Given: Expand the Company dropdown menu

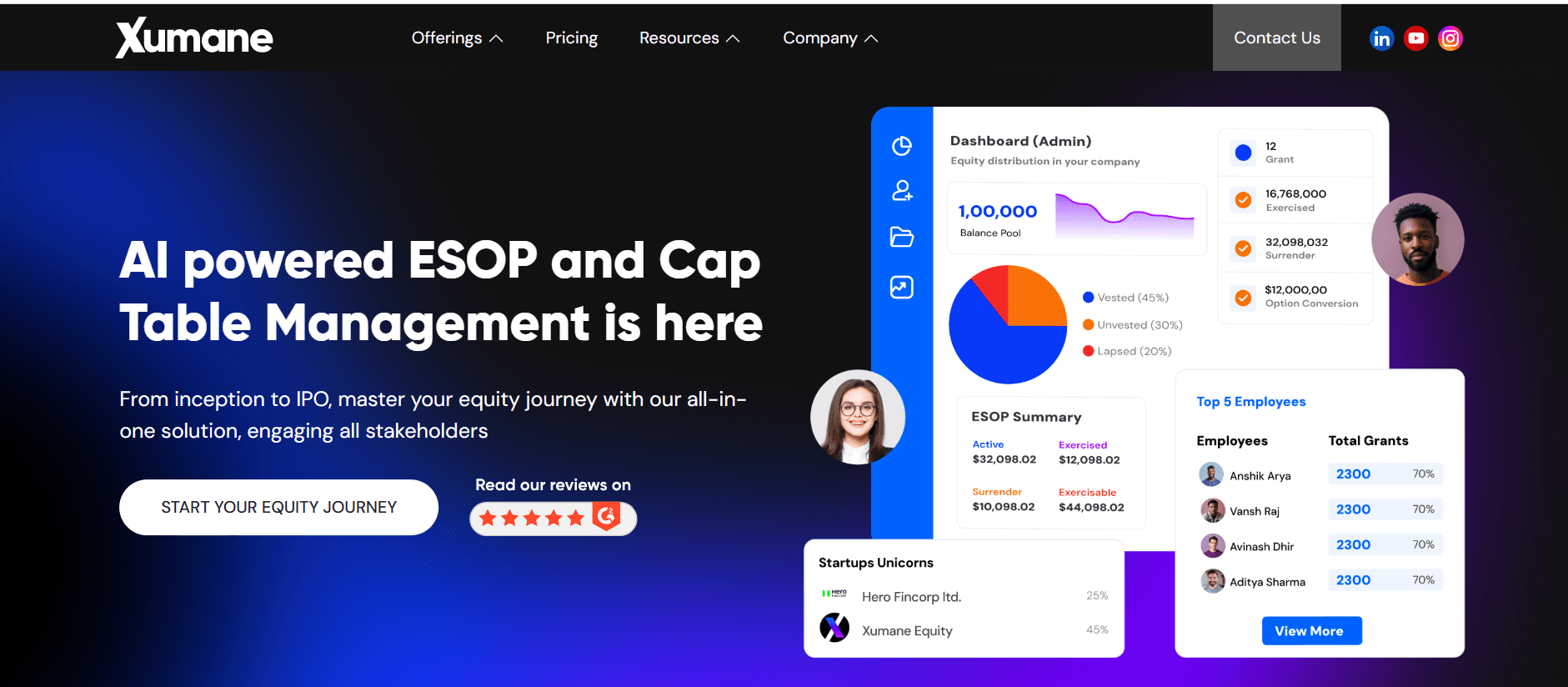Looking at the screenshot, I should tap(829, 38).
